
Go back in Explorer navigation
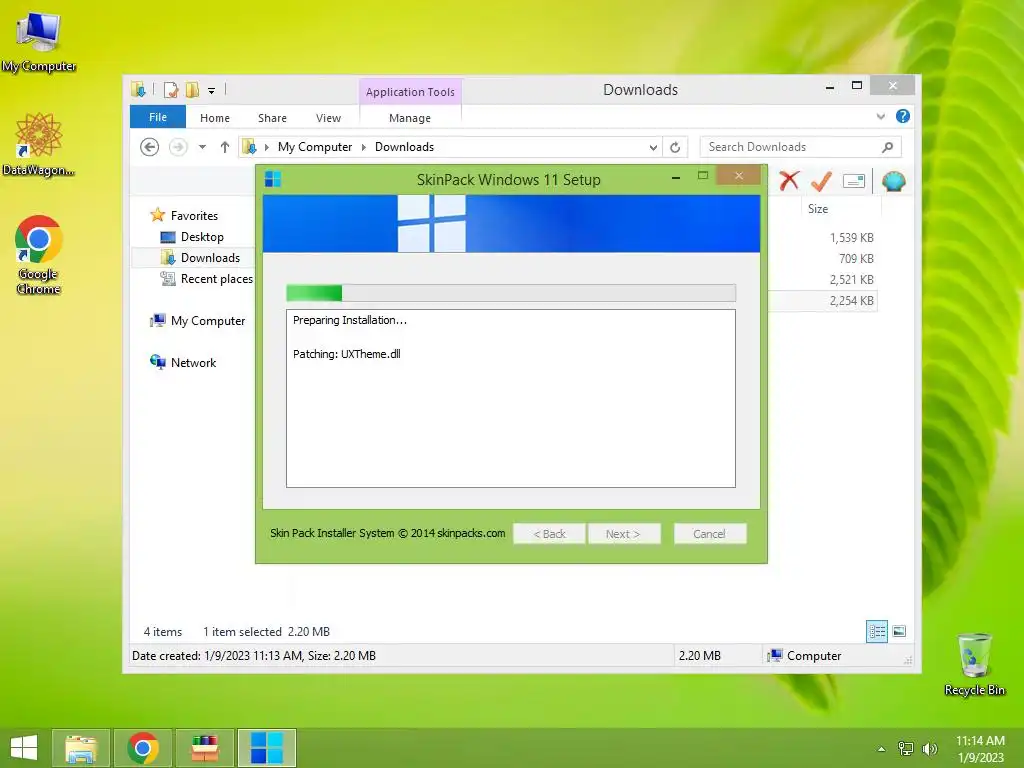tap(150, 147)
